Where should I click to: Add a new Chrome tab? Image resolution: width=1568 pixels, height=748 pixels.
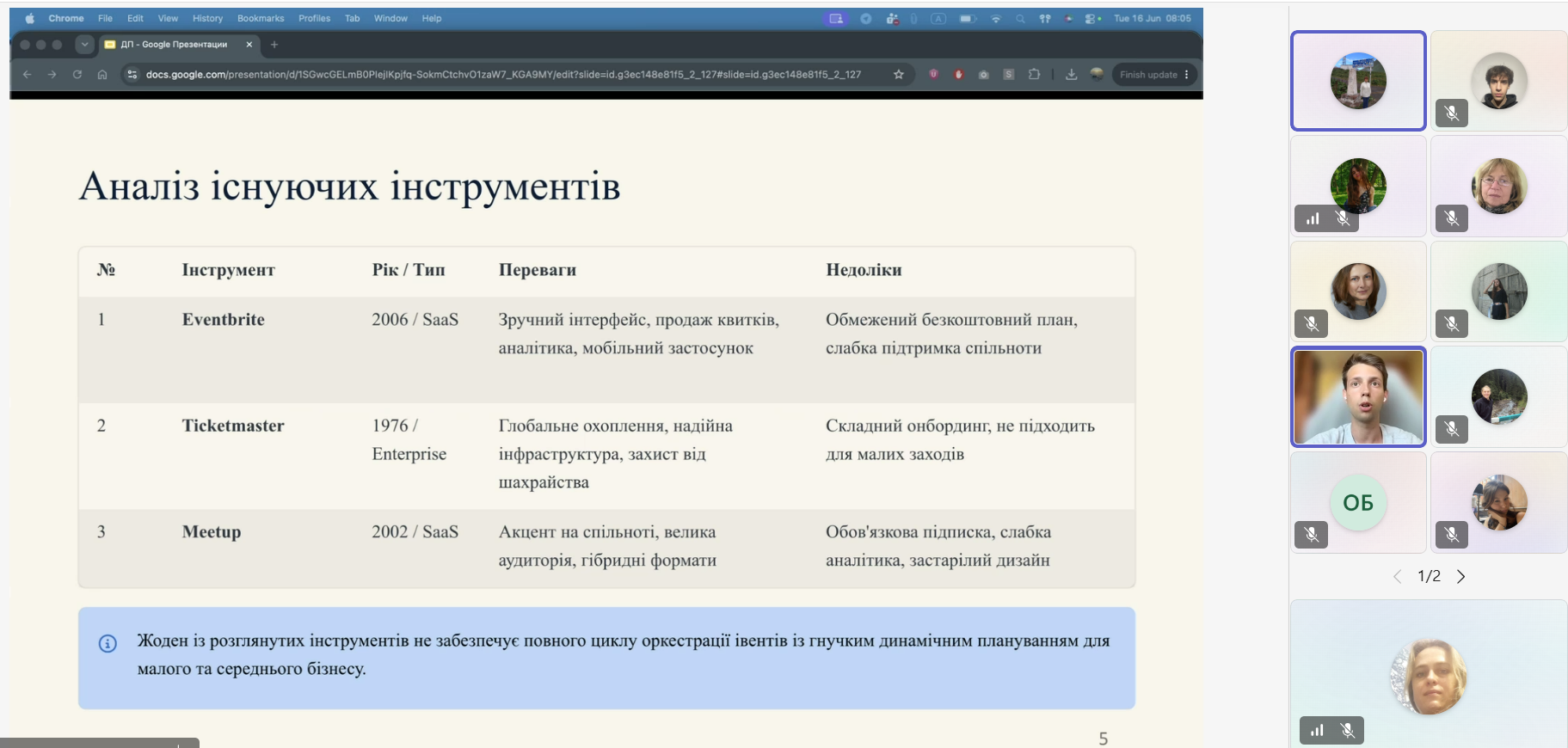pos(274,45)
